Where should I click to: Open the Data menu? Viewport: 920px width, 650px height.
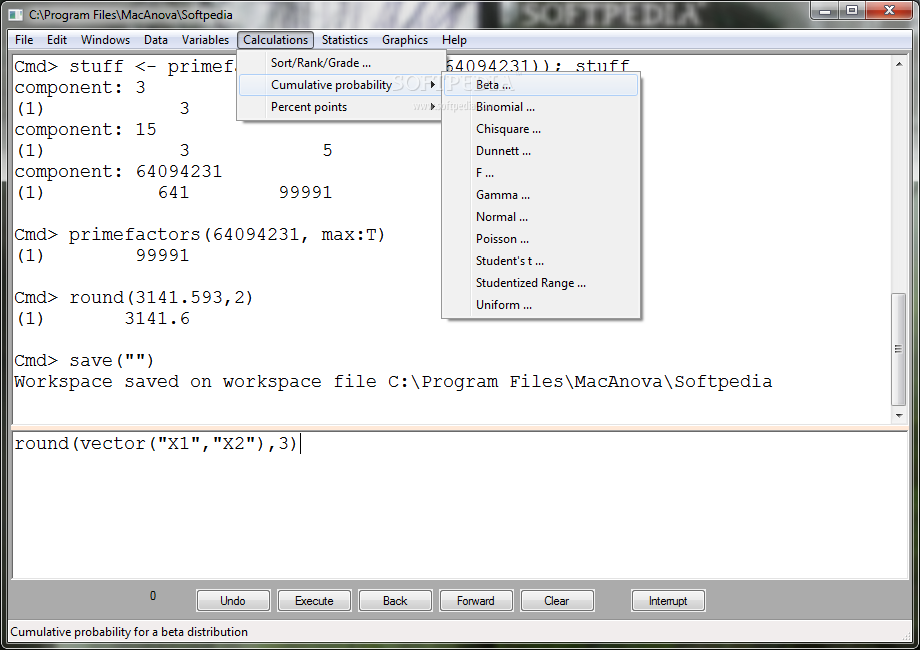click(x=155, y=40)
